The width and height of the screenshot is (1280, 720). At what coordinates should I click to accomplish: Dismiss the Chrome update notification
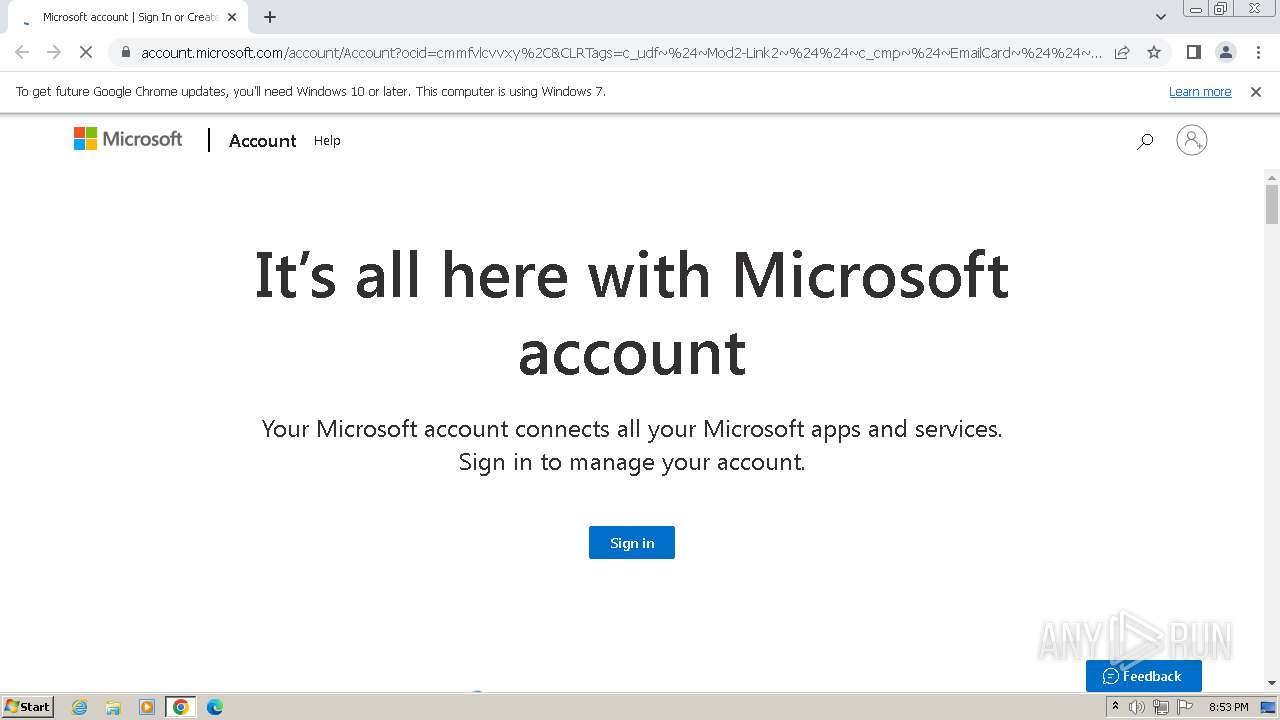click(x=1256, y=91)
